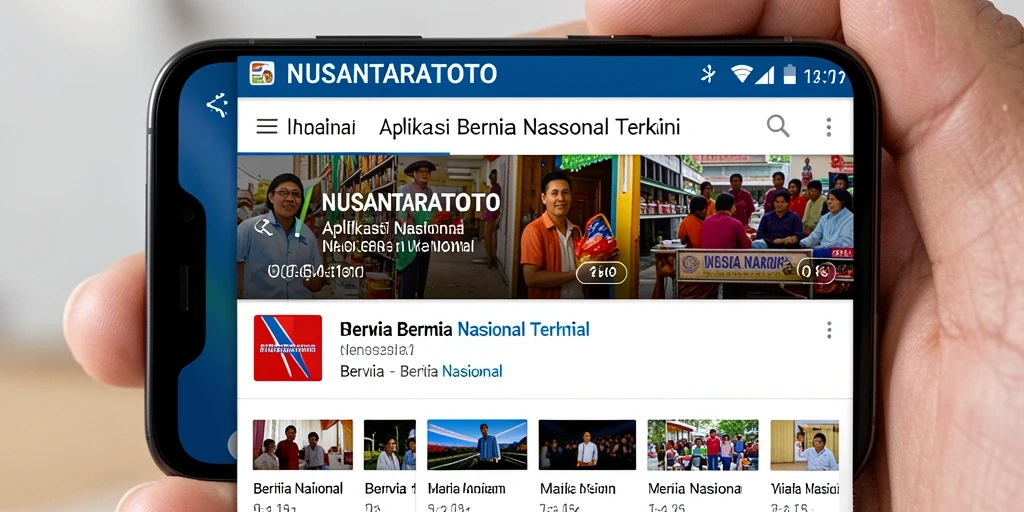This screenshot has height=512, width=1024.
Task: Tap the menu label beside the hamburger icon
Action: (321, 127)
